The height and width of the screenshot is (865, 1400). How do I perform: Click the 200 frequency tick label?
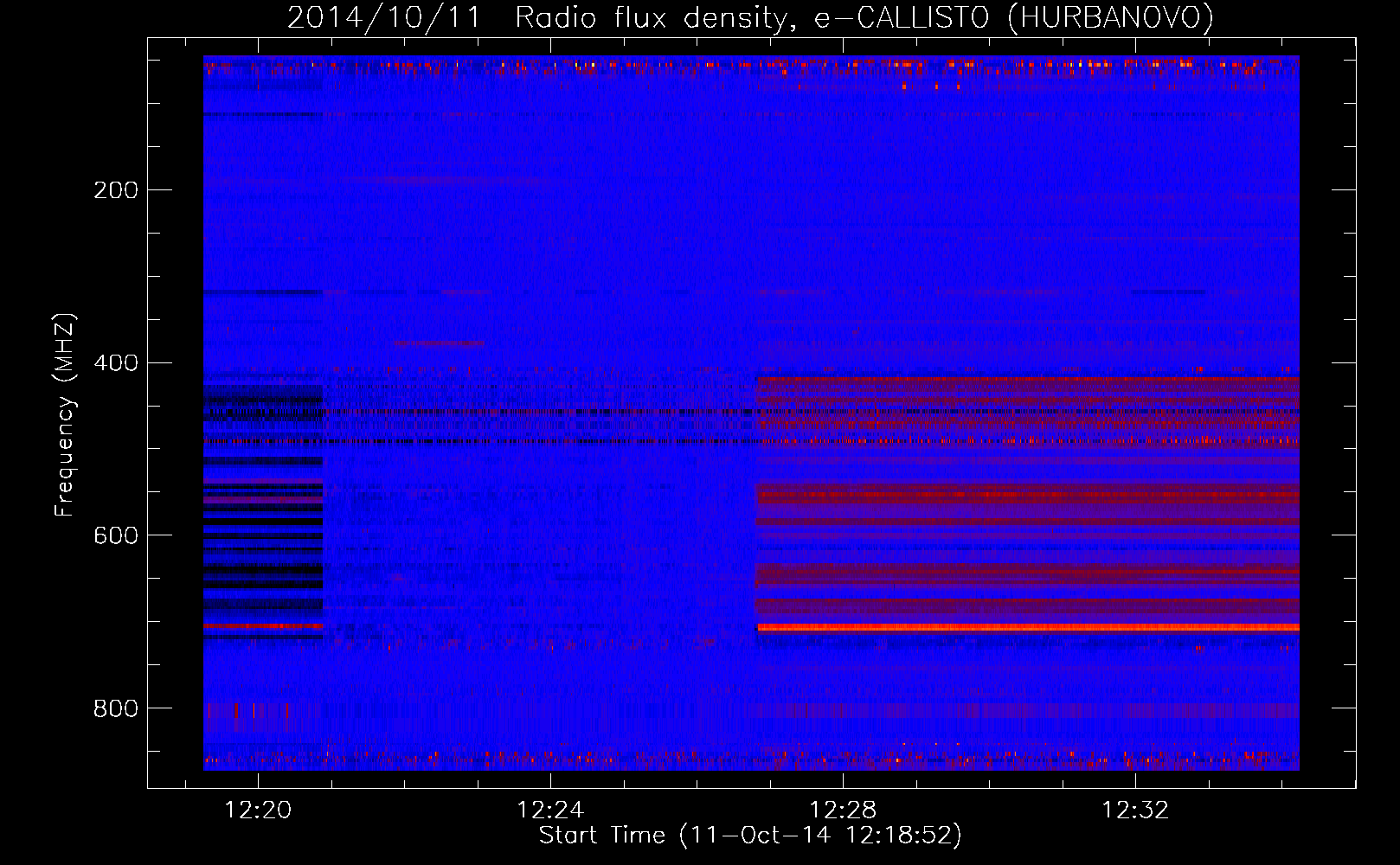116,190
